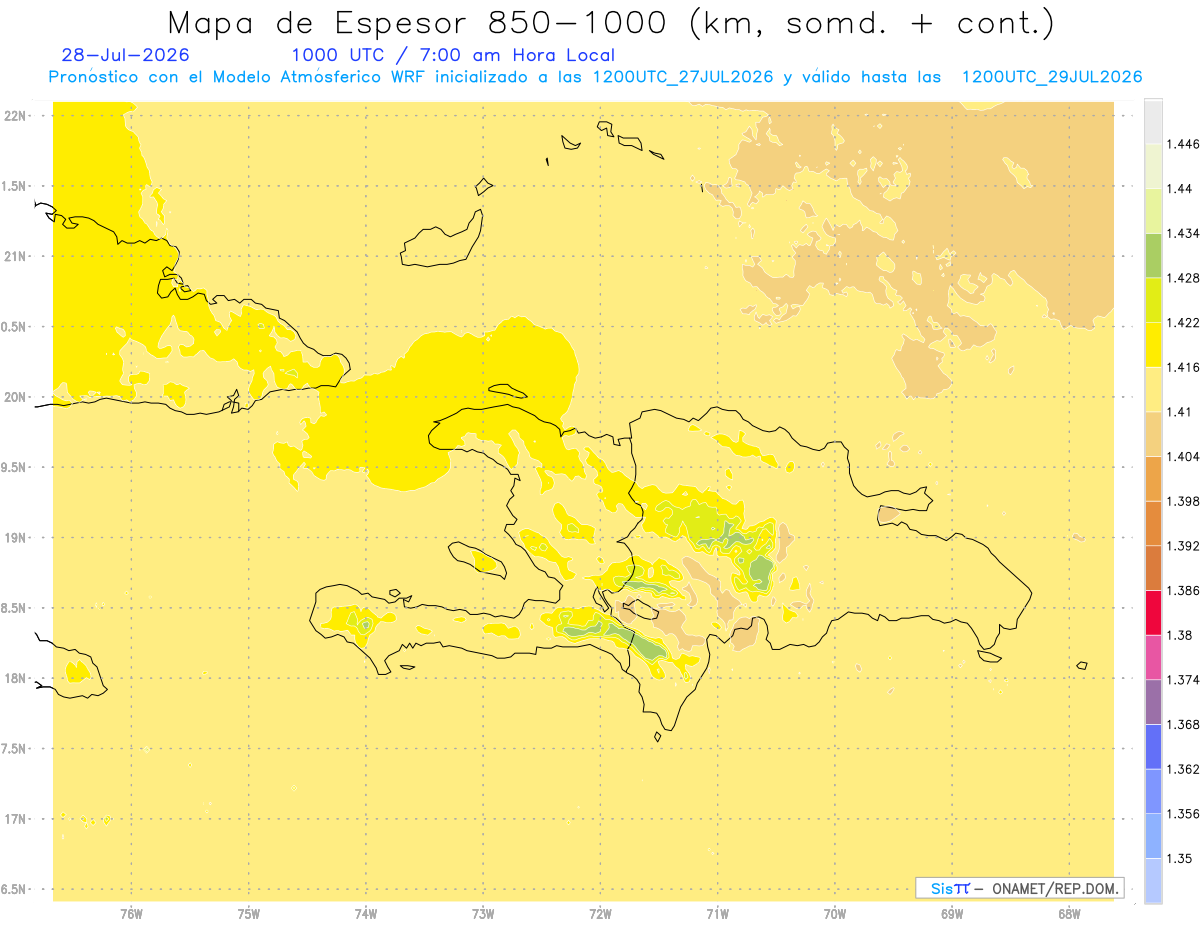Image resolution: width=1200 pixels, height=927 pixels.
Task: Click the '69W' longitude label
Action: pos(952,914)
